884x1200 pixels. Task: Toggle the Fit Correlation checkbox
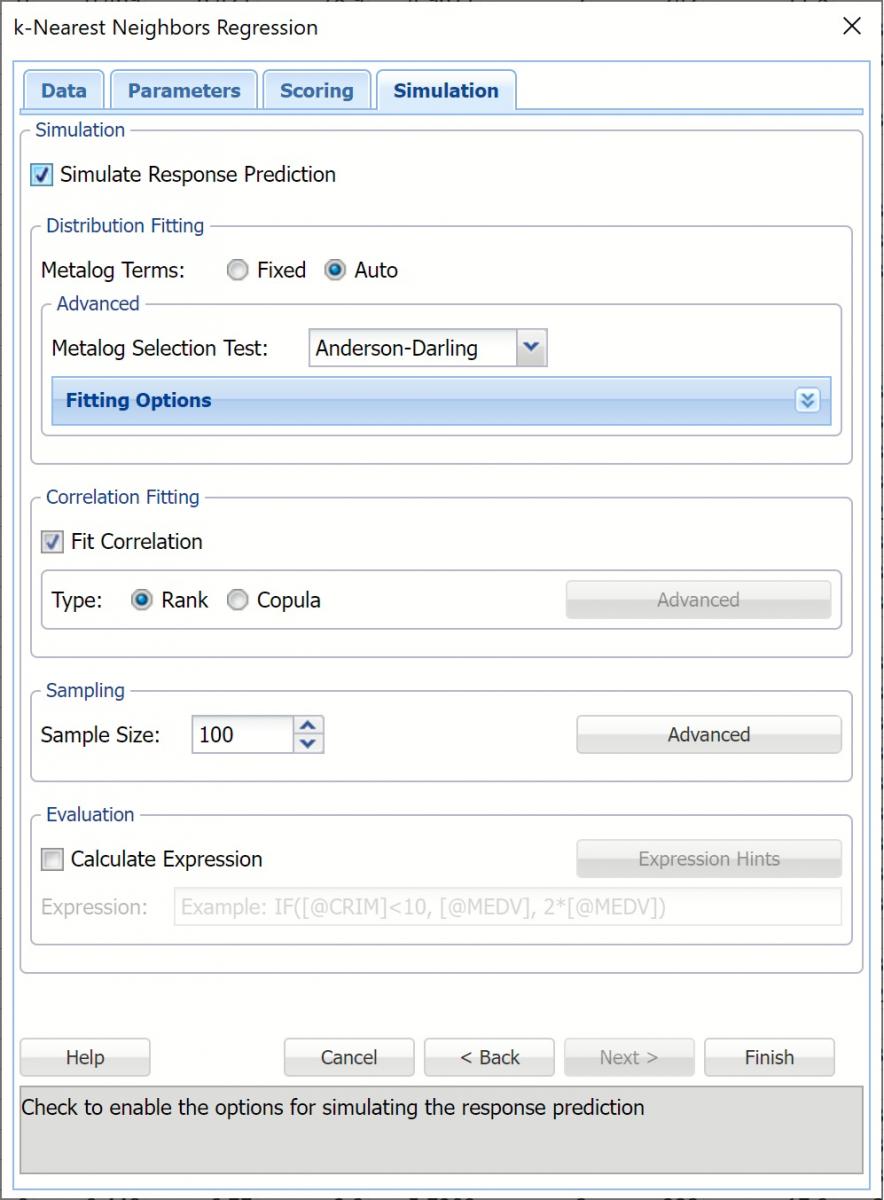coord(52,542)
